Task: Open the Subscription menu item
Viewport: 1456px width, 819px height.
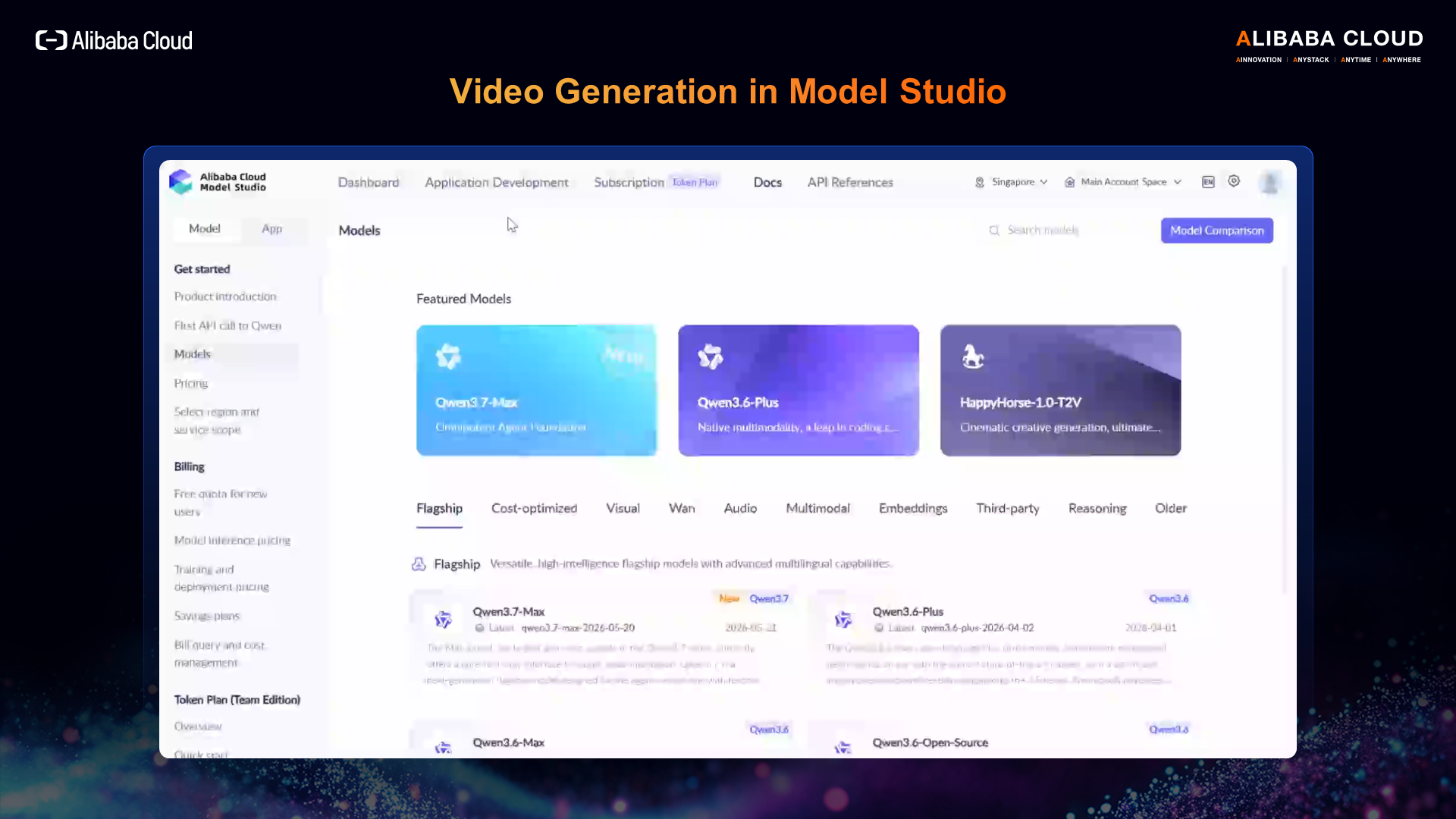Action: coord(629,183)
